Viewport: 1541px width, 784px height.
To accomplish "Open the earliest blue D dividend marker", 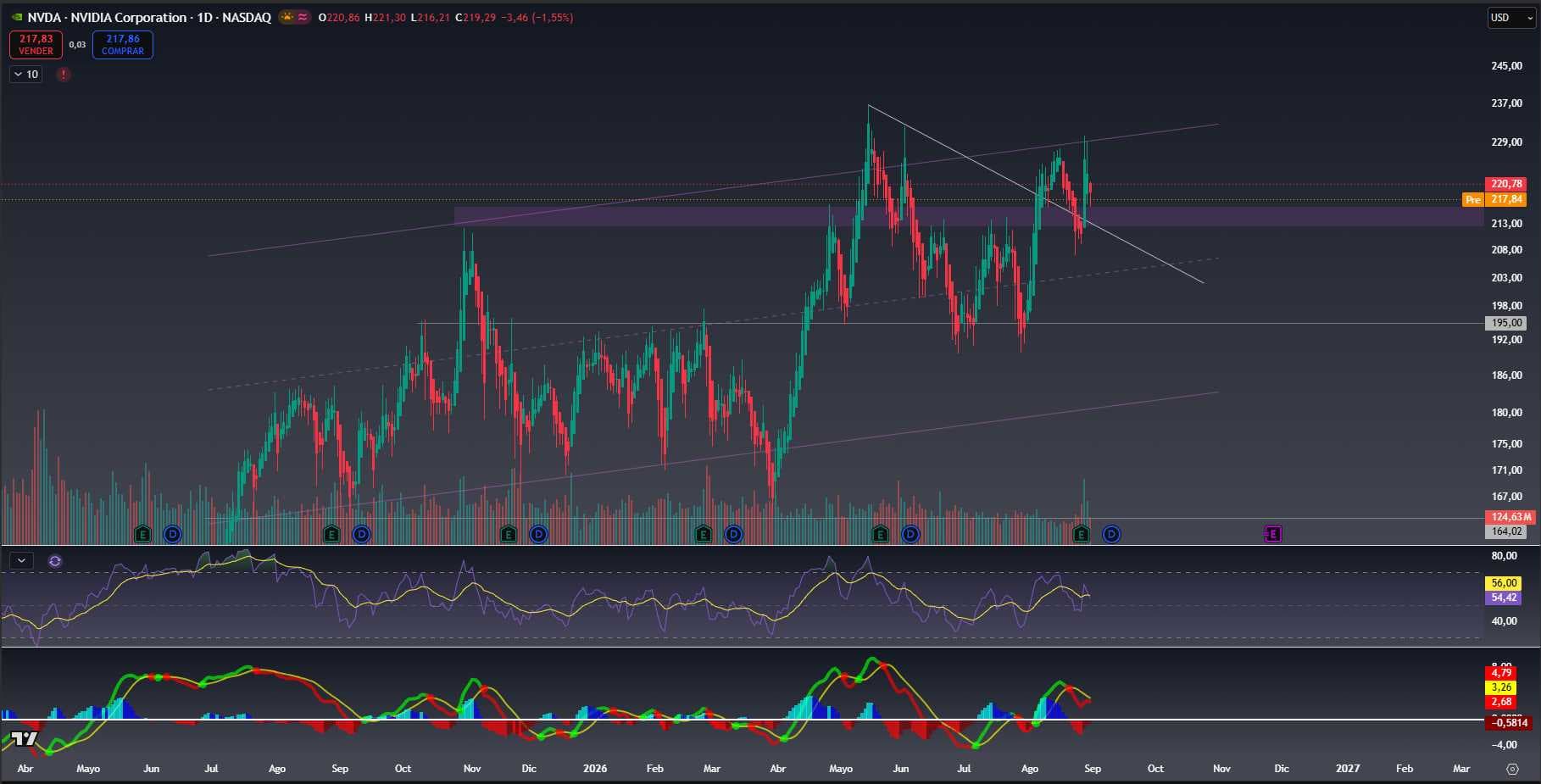I will tap(172, 534).
